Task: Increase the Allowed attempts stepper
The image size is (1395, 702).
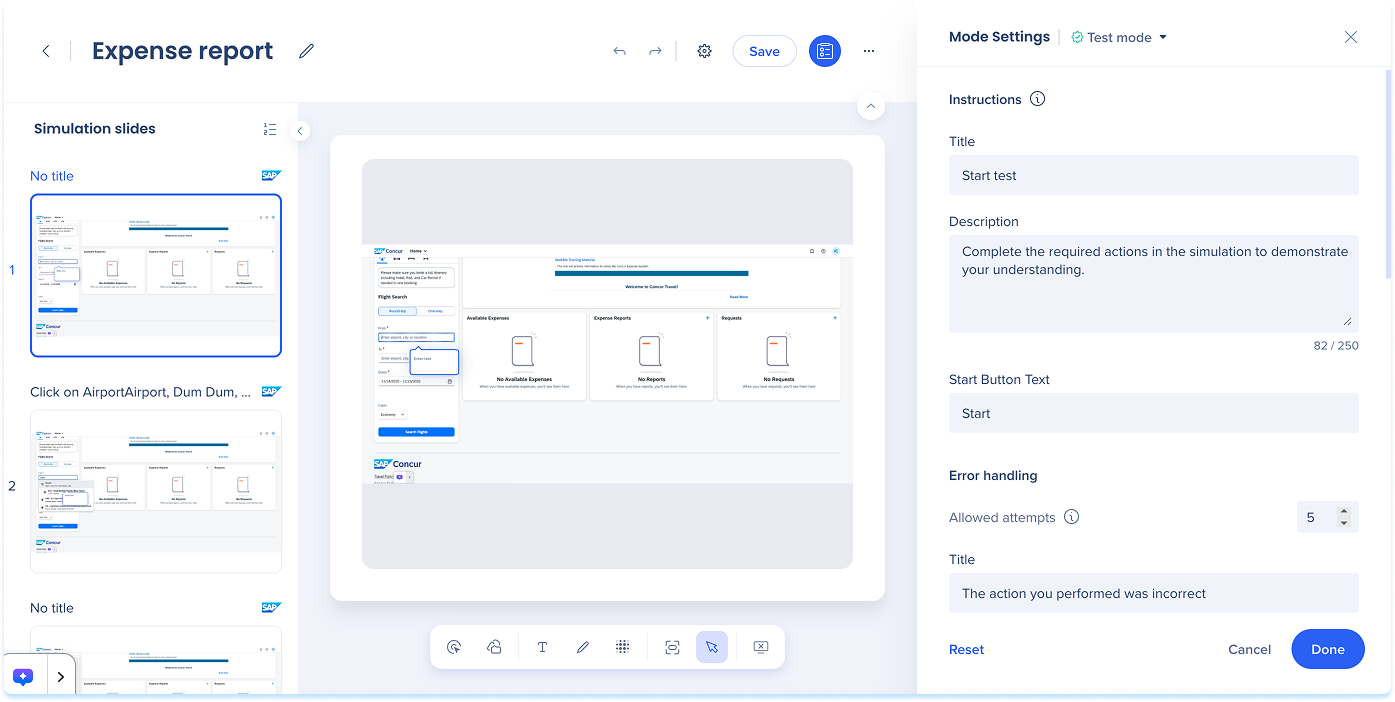Action: point(1343,511)
